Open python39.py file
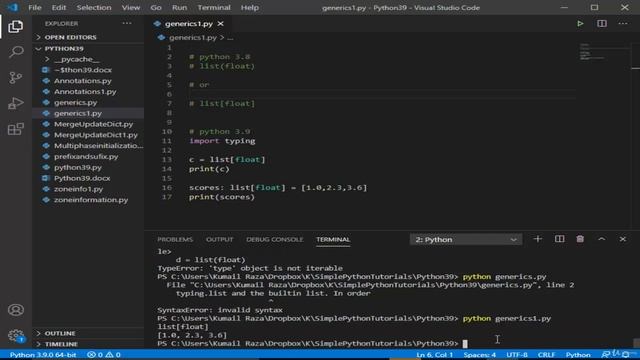Image resolution: width=640 pixels, height=360 pixels. [78, 167]
